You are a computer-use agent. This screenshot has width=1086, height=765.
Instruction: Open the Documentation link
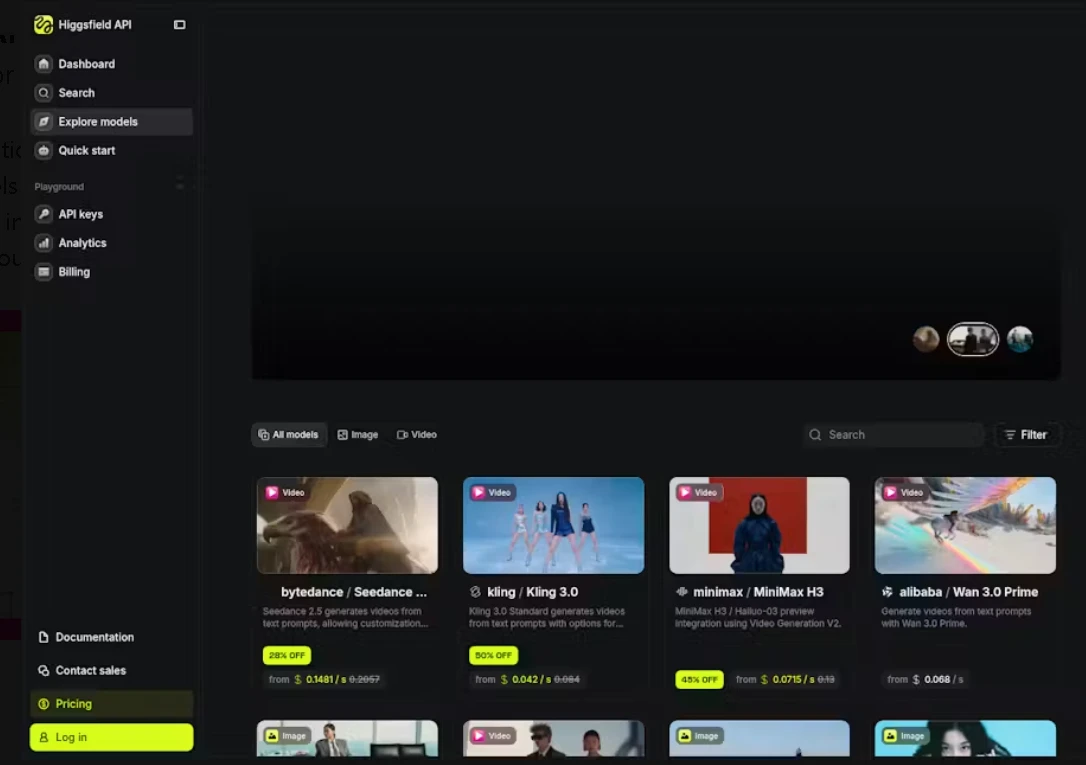[x=112, y=637]
